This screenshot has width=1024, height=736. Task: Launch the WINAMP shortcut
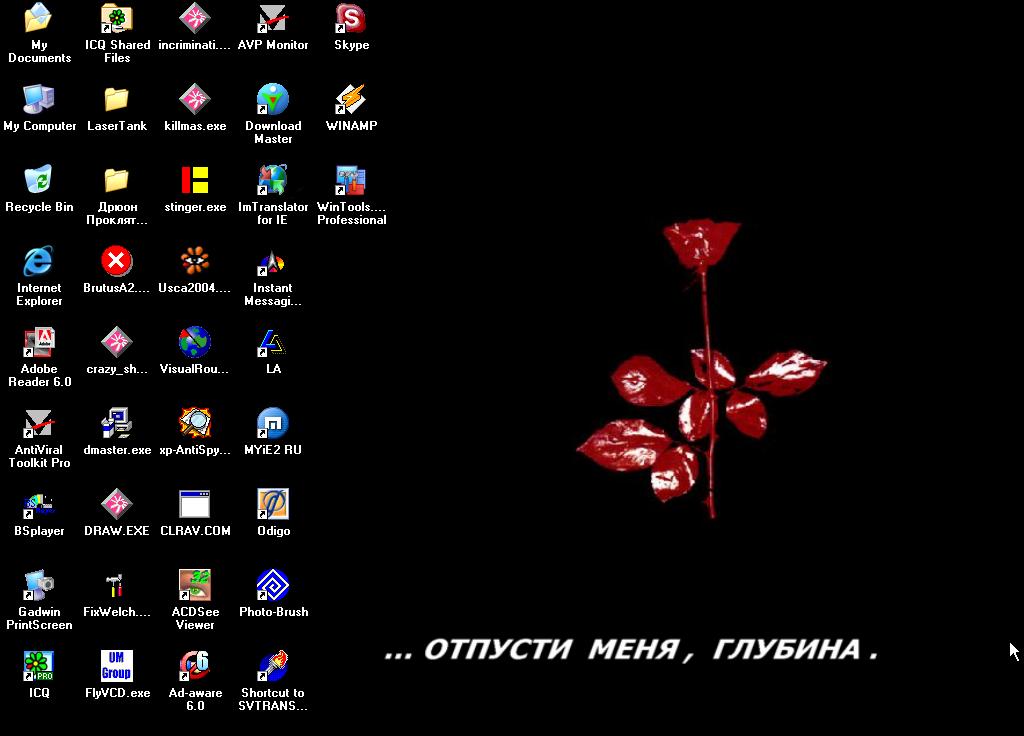pos(351,99)
